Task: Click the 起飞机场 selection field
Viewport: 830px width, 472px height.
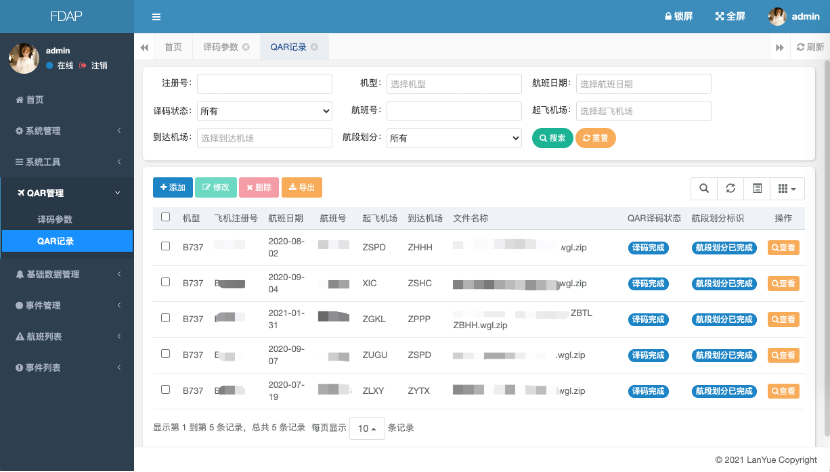Action: (644, 111)
